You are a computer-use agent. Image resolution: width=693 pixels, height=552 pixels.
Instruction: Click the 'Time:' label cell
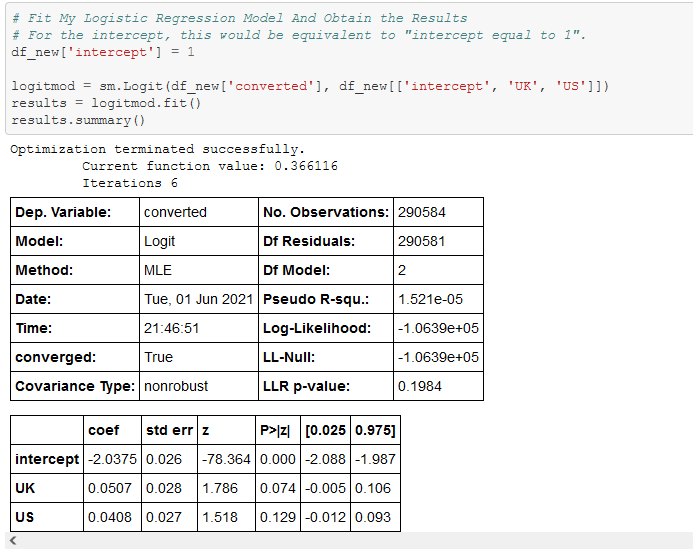75,328
